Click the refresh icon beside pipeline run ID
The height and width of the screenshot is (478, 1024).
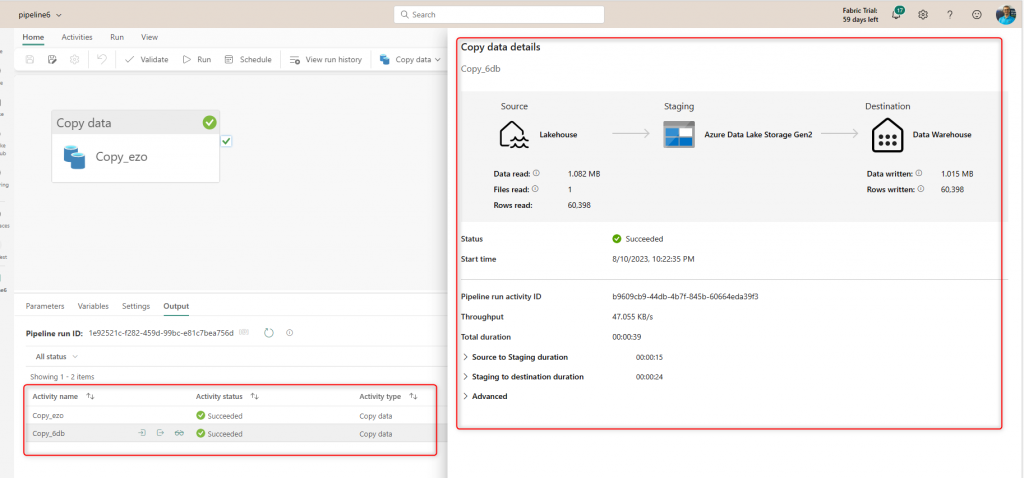[x=269, y=332]
